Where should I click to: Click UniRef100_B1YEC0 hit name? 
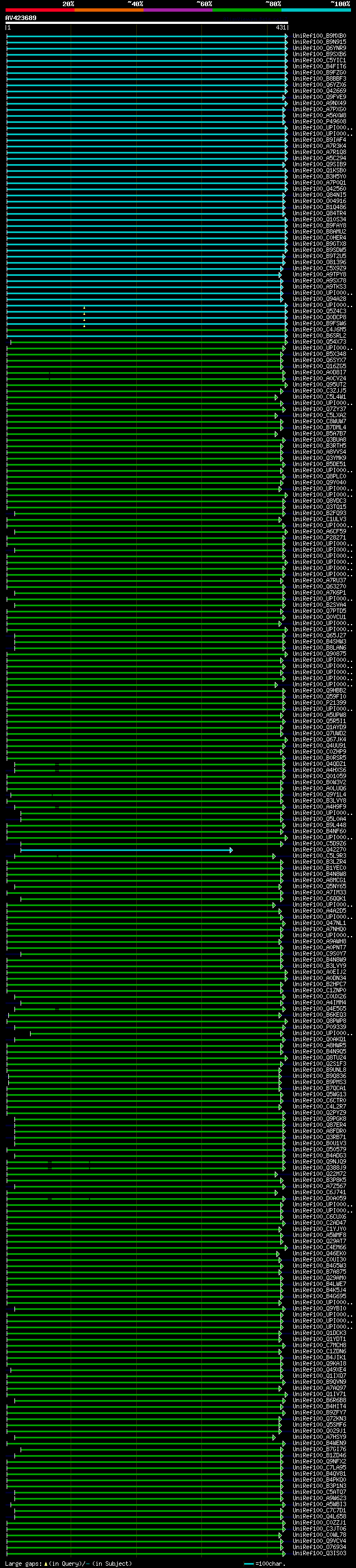point(319,868)
